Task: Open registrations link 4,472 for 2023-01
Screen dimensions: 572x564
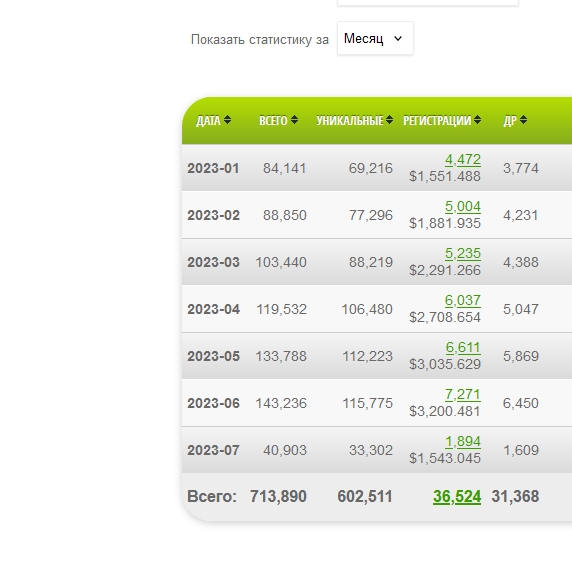Action: [463, 159]
